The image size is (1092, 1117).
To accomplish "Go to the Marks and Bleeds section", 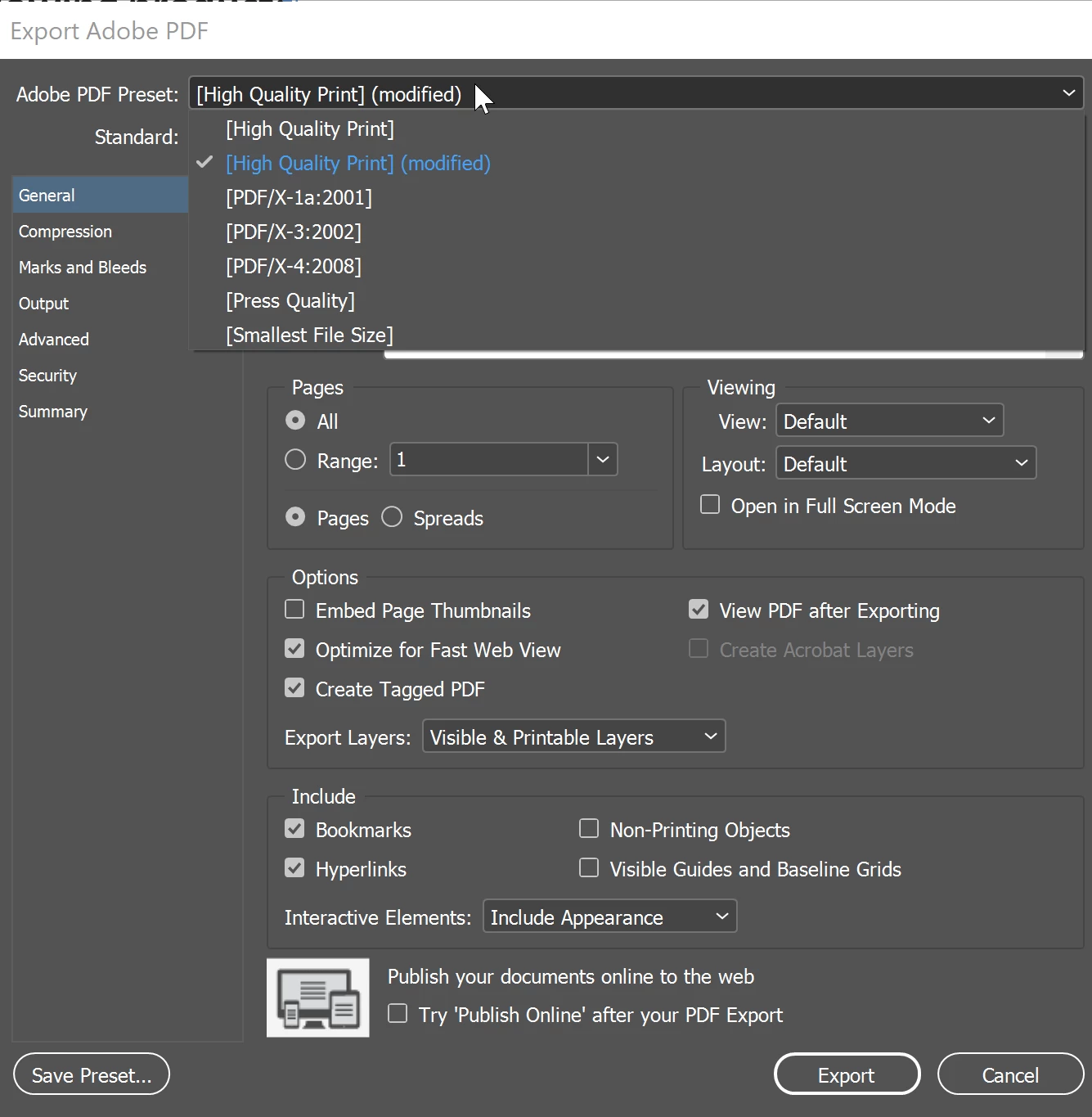I will pos(101,268).
